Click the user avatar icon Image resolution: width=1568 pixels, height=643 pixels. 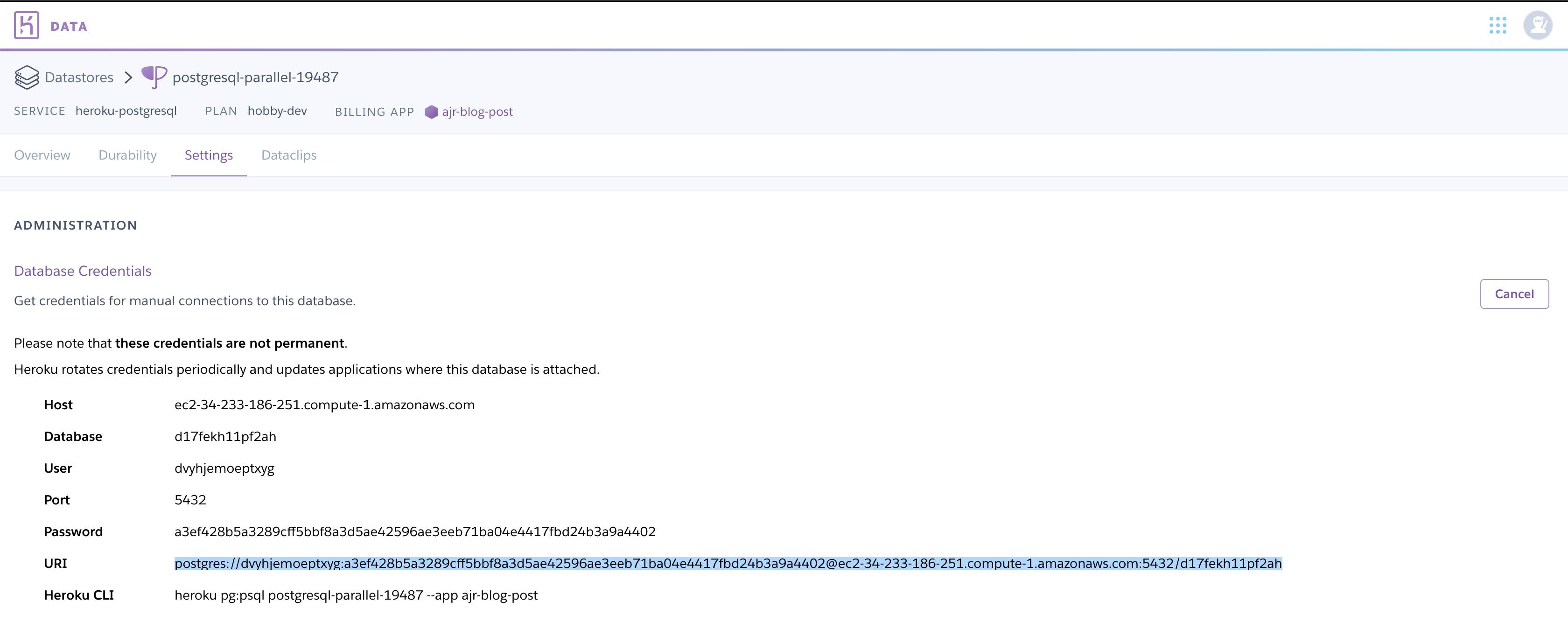pyautogui.click(x=1538, y=25)
